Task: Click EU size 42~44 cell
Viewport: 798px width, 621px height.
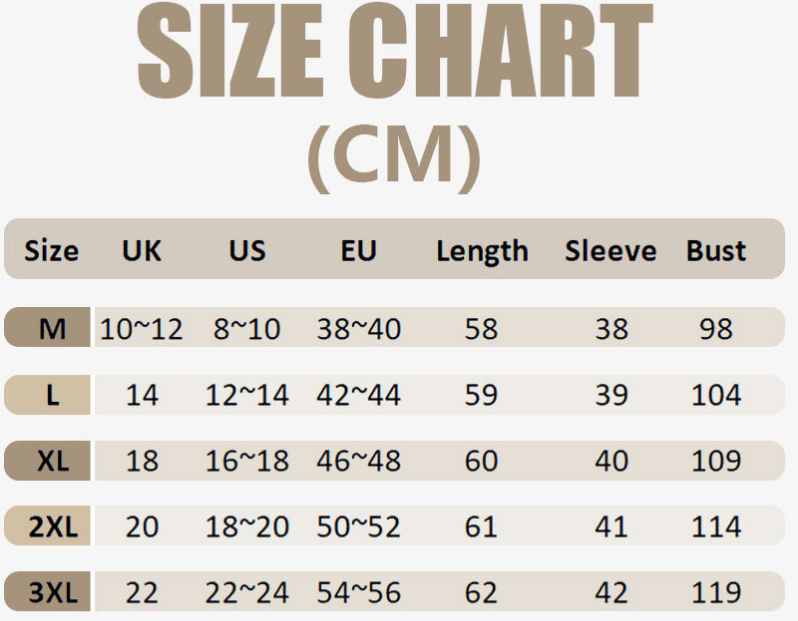Action: [358, 395]
